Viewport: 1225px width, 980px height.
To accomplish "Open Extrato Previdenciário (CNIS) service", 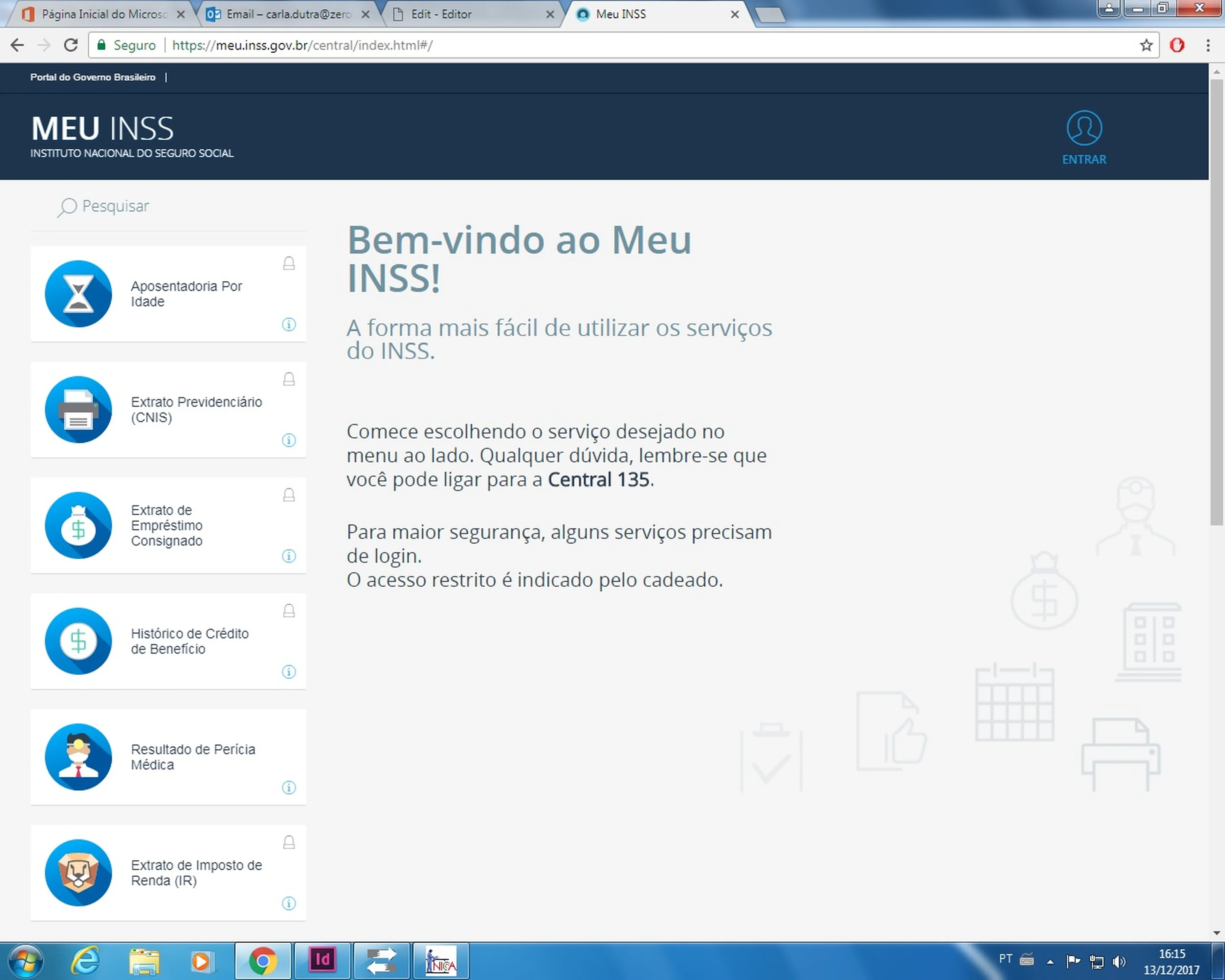I will pyautogui.click(x=168, y=410).
